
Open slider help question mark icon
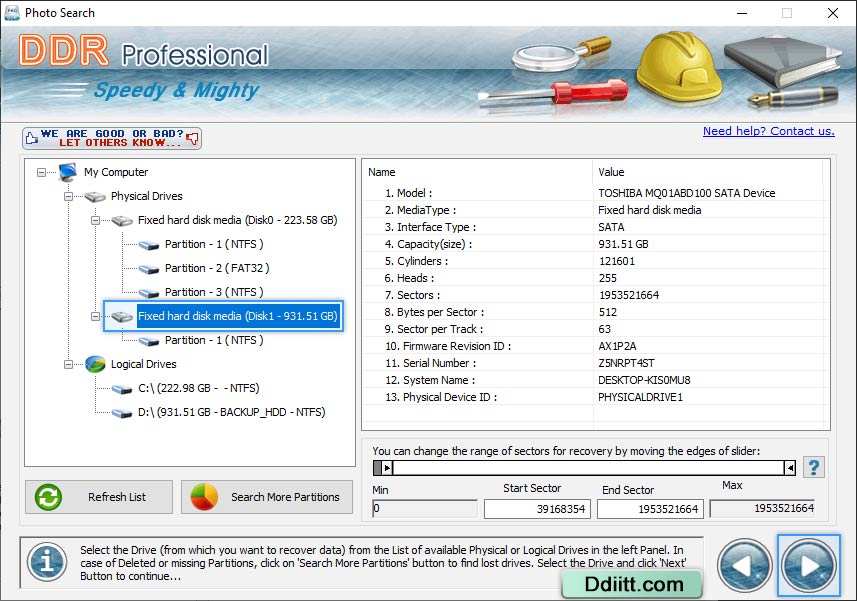813,468
